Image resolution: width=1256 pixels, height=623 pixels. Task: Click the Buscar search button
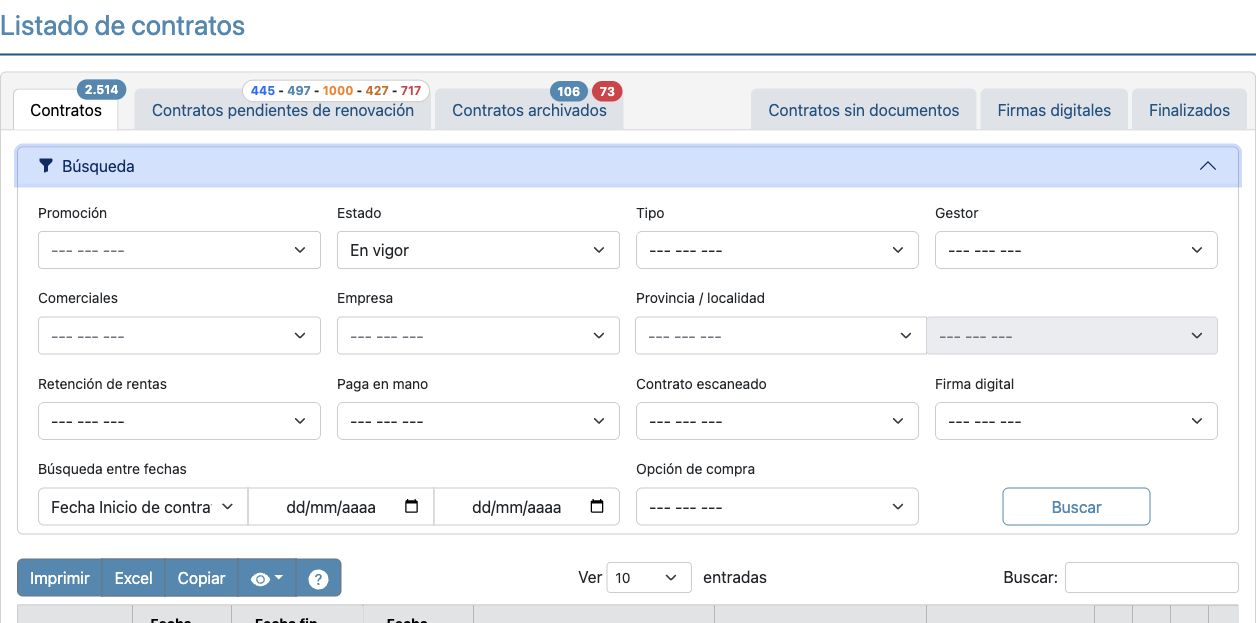click(x=1076, y=507)
